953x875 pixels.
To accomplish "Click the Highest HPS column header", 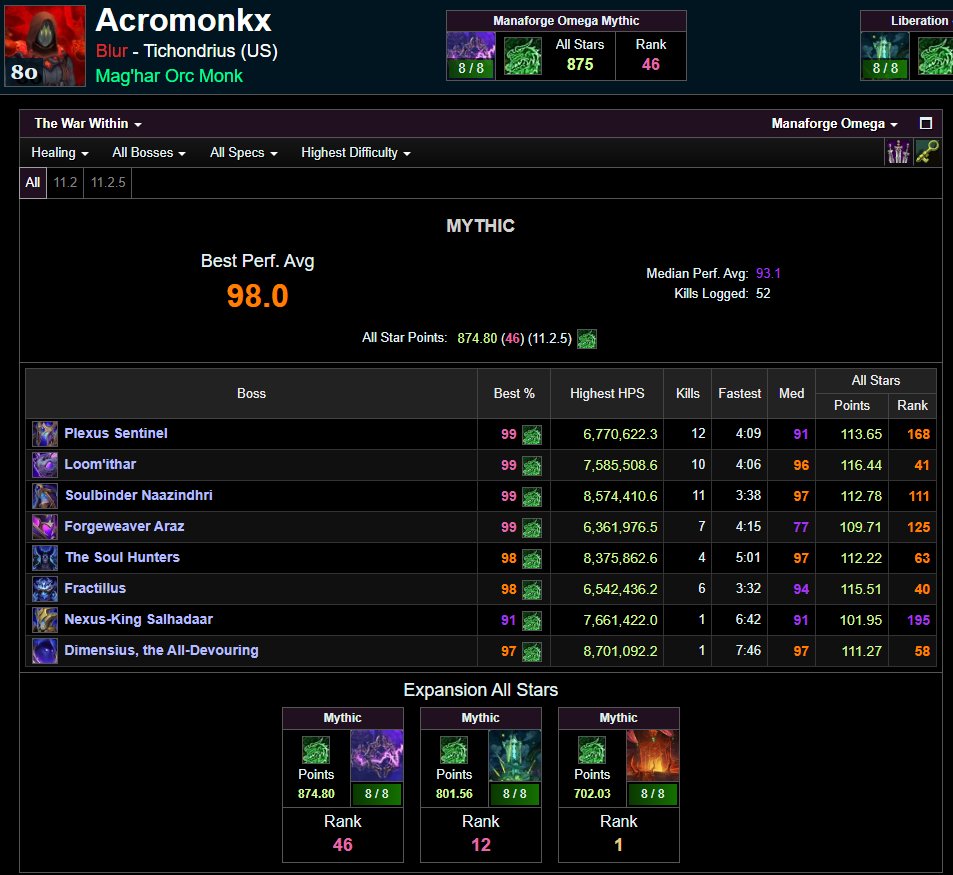I will point(607,393).
